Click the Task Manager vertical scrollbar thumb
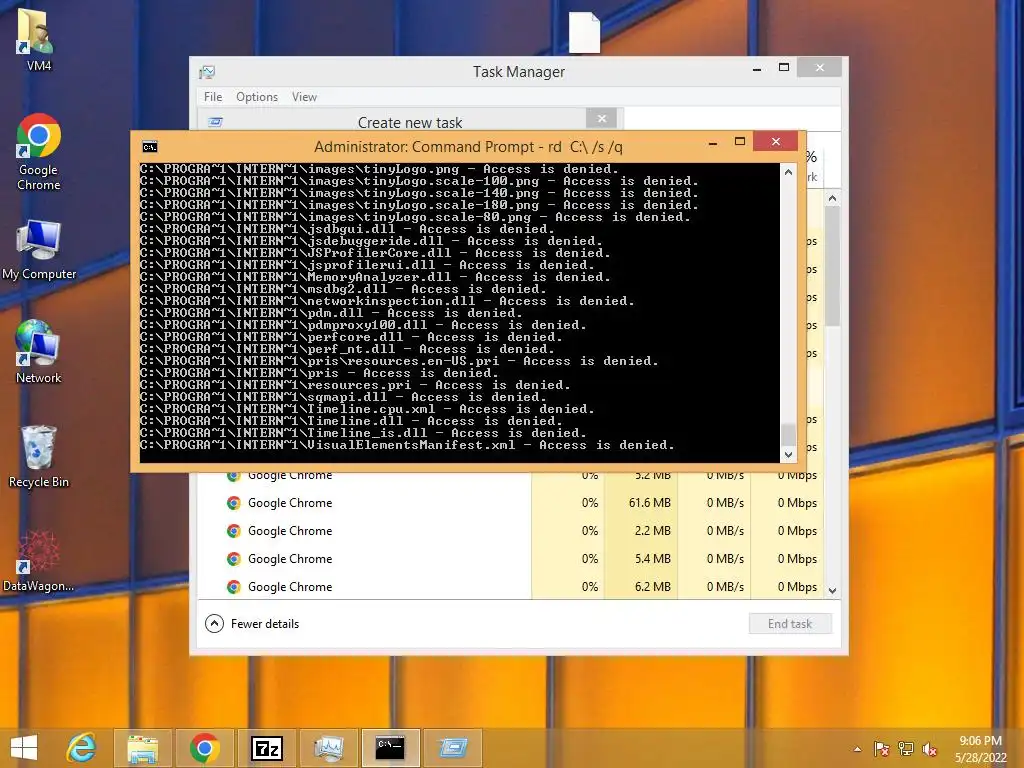The width and height of the screenshot is (1024, 768). pos(832,266)
